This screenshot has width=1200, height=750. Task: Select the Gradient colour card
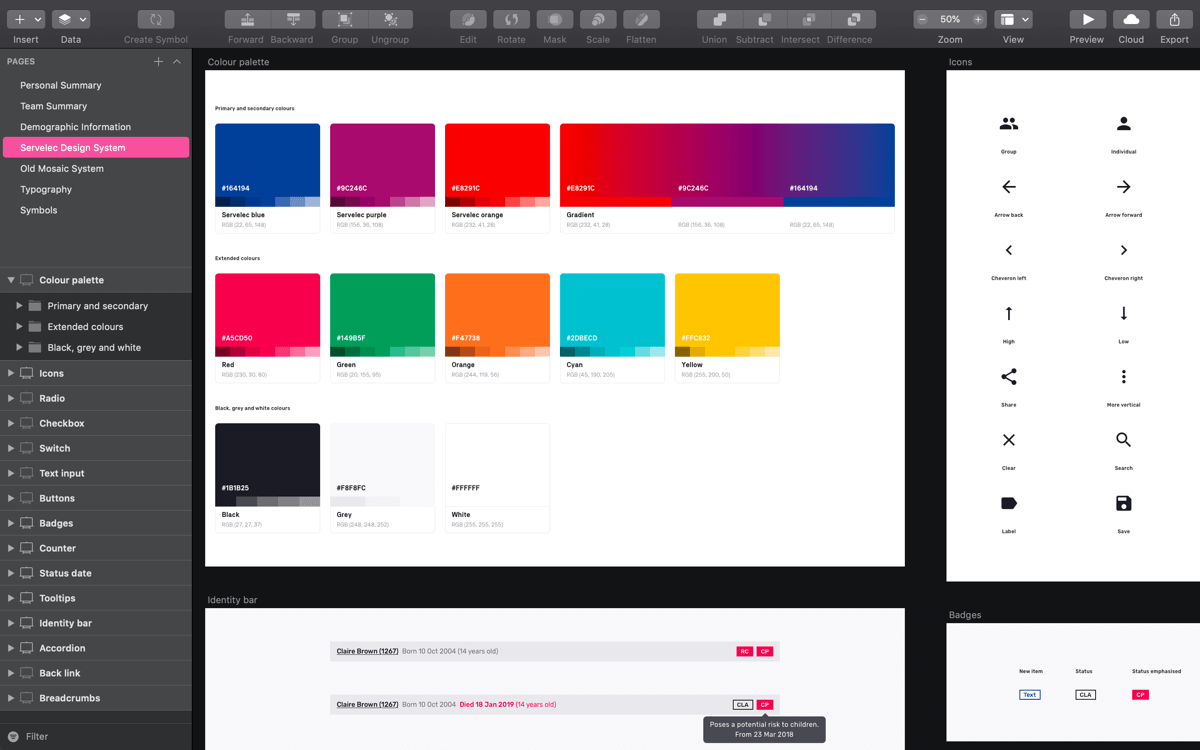tap(728, 178)
